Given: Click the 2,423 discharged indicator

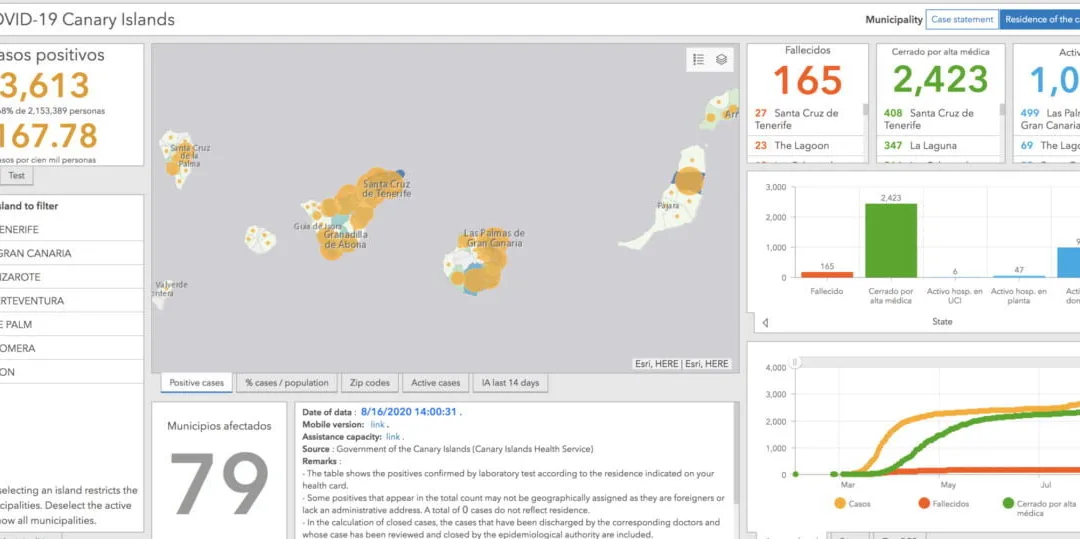Looking at the screenshot, I should pyautogui.click(x=940, y=81).
